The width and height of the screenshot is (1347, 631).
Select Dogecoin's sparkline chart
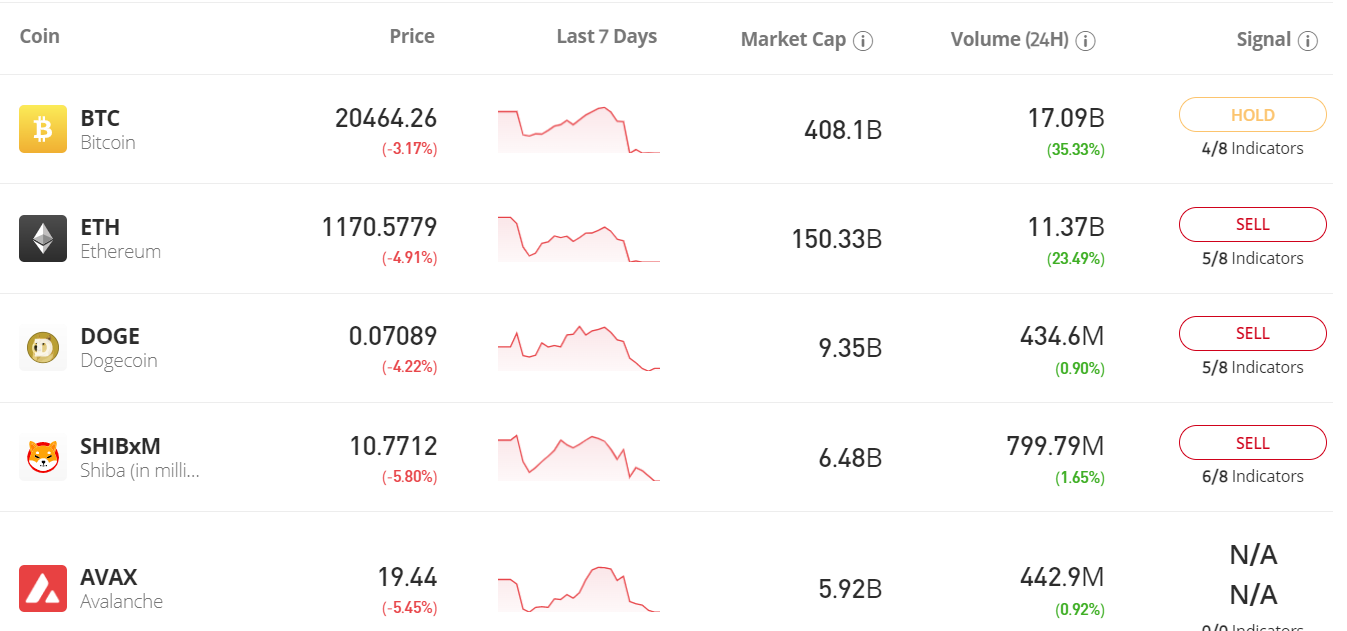(x=578, y=347)
